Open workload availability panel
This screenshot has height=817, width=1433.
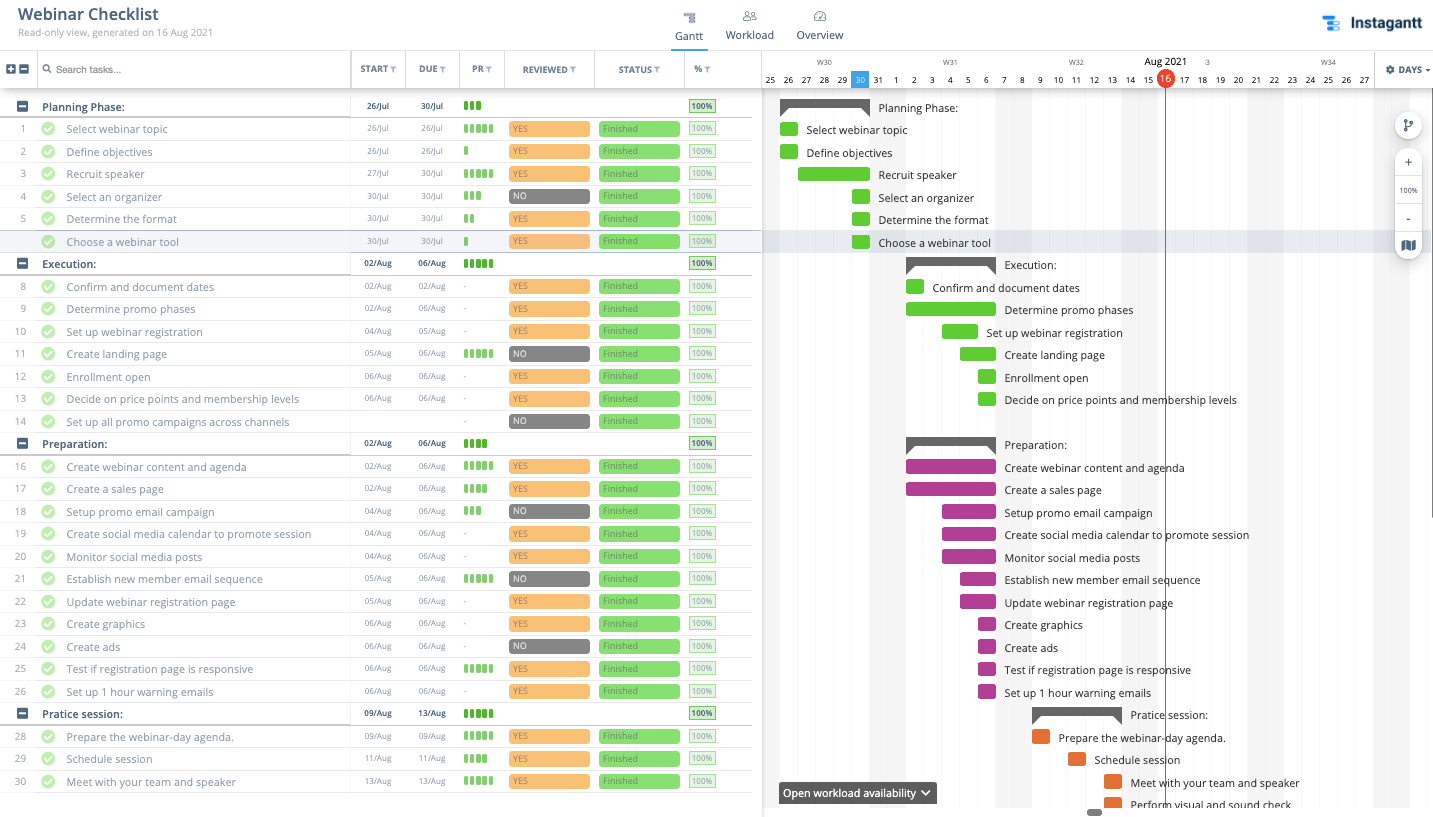pos(858,793)
